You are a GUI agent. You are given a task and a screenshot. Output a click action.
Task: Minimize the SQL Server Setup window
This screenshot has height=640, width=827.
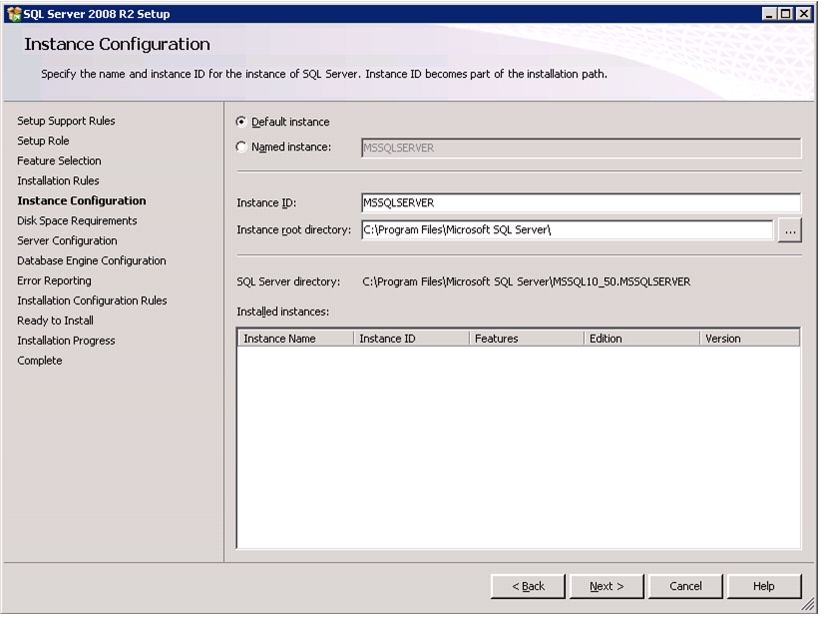(x=770, y=14)
